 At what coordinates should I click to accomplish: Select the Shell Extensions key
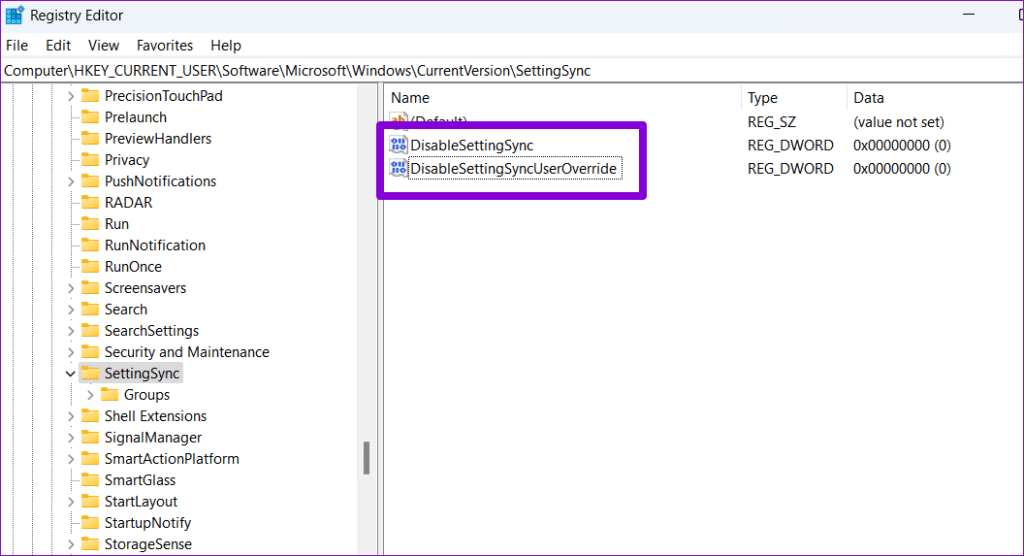[x=155, y=416]
